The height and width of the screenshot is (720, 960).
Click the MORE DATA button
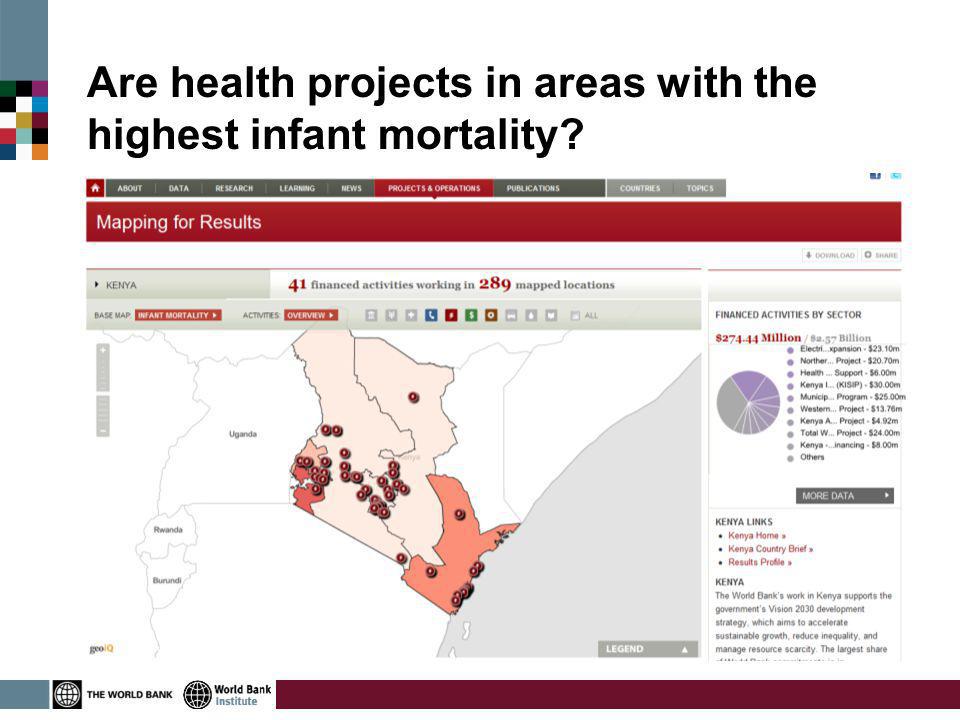[845, 496]
